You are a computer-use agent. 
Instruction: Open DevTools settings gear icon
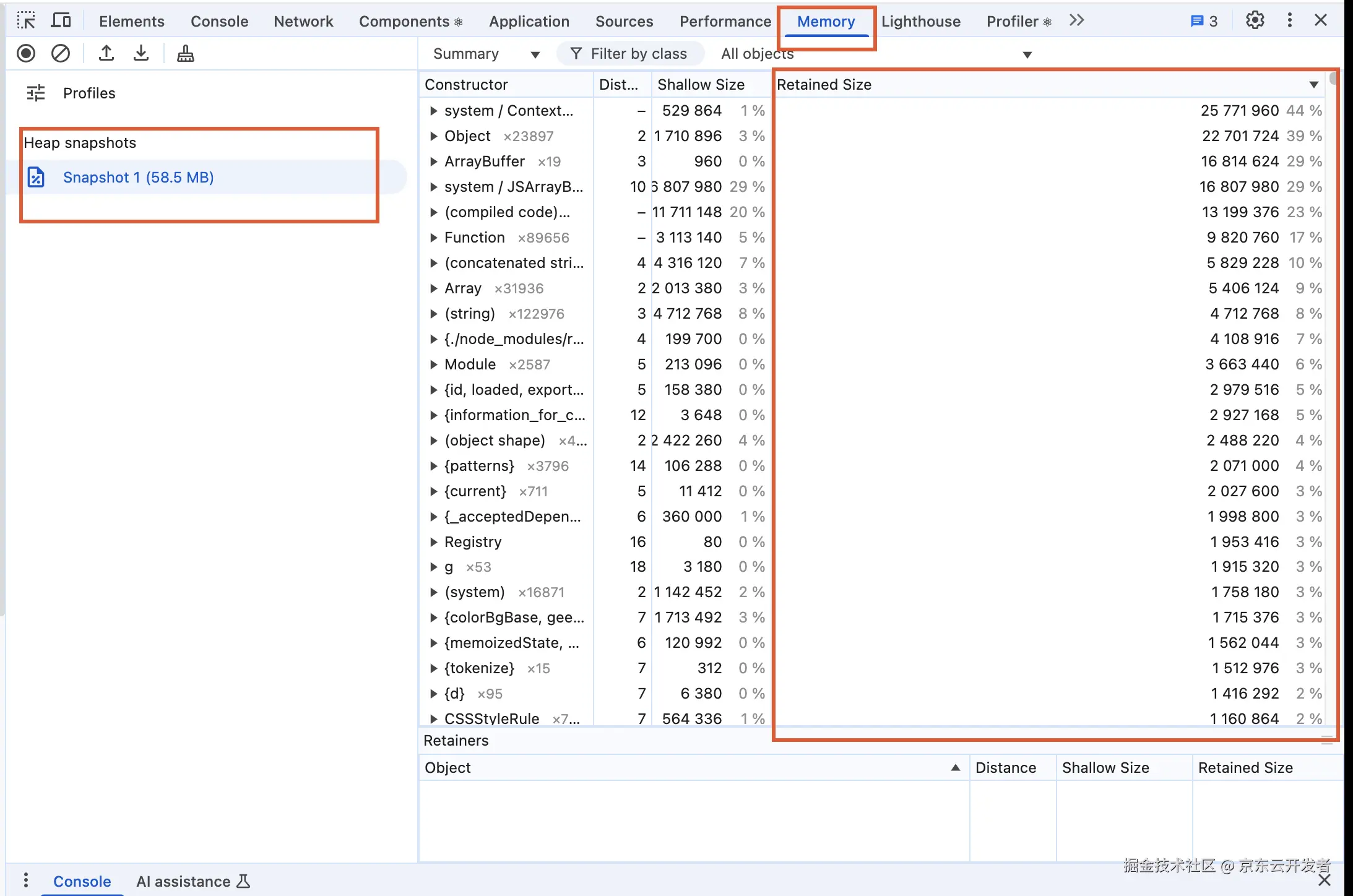coord(1255,20)
